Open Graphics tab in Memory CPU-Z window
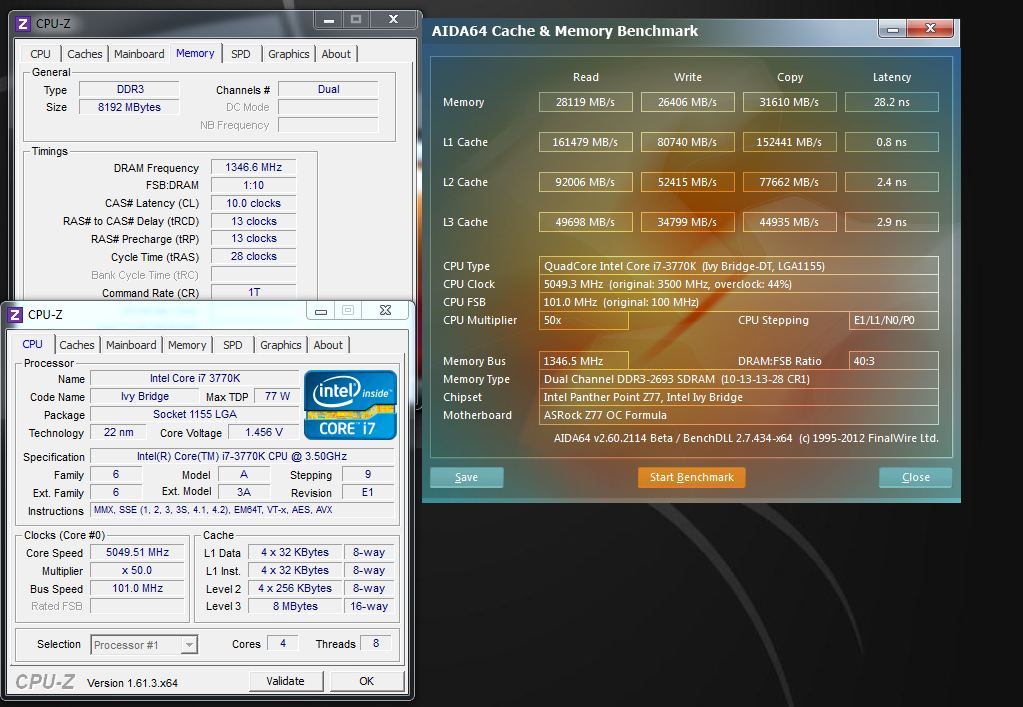 288,54
